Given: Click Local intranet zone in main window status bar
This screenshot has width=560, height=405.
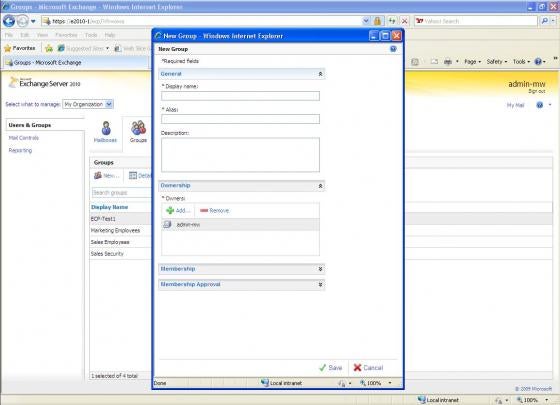Looking at the screenshot, I should (438, 400).
